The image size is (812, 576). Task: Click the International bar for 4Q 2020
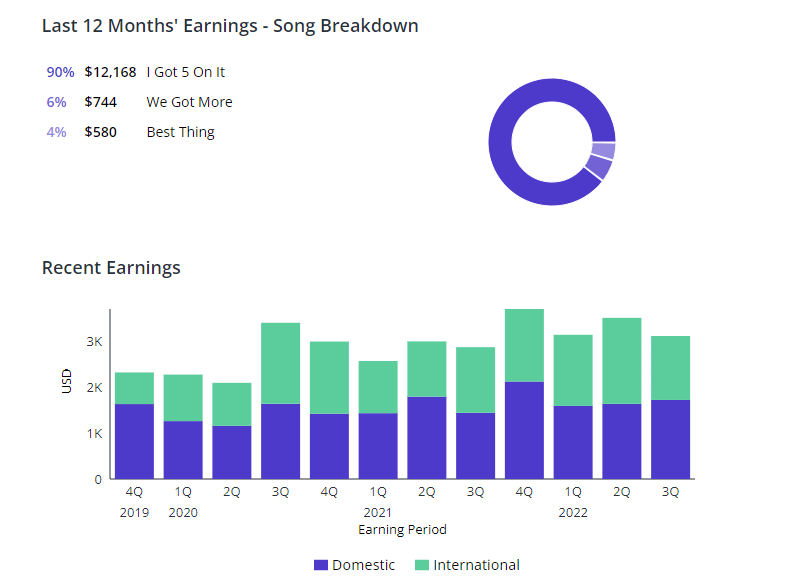click(x=329, y=378)
